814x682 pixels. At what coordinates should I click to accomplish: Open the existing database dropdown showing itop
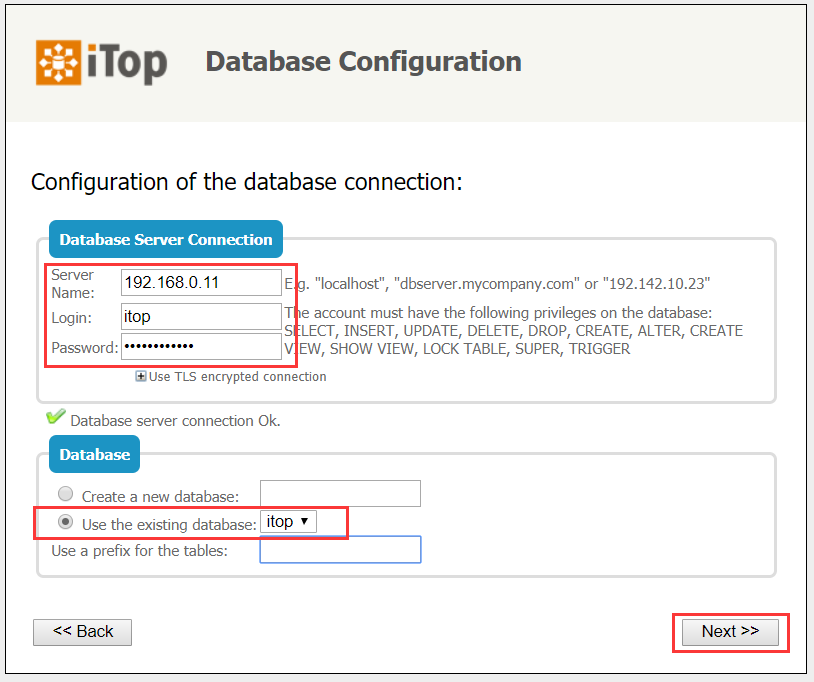(x=288, y=522)
